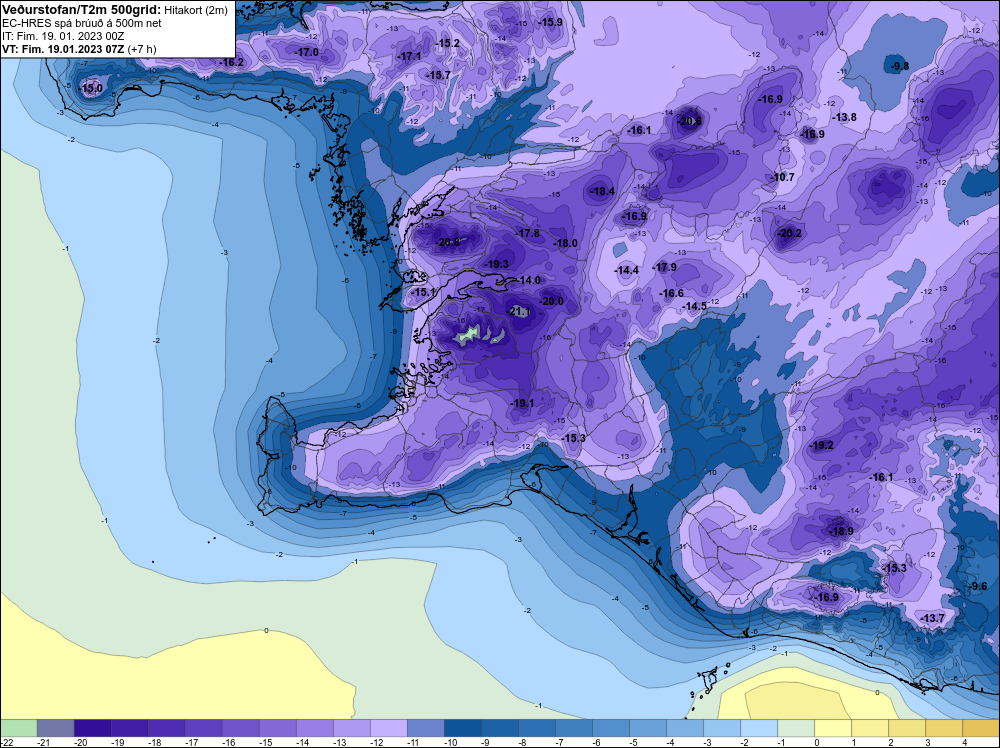Click the light green swatch above the -22 label
Viewport: 1000px width, 748px height.
(x=18, y=728)
